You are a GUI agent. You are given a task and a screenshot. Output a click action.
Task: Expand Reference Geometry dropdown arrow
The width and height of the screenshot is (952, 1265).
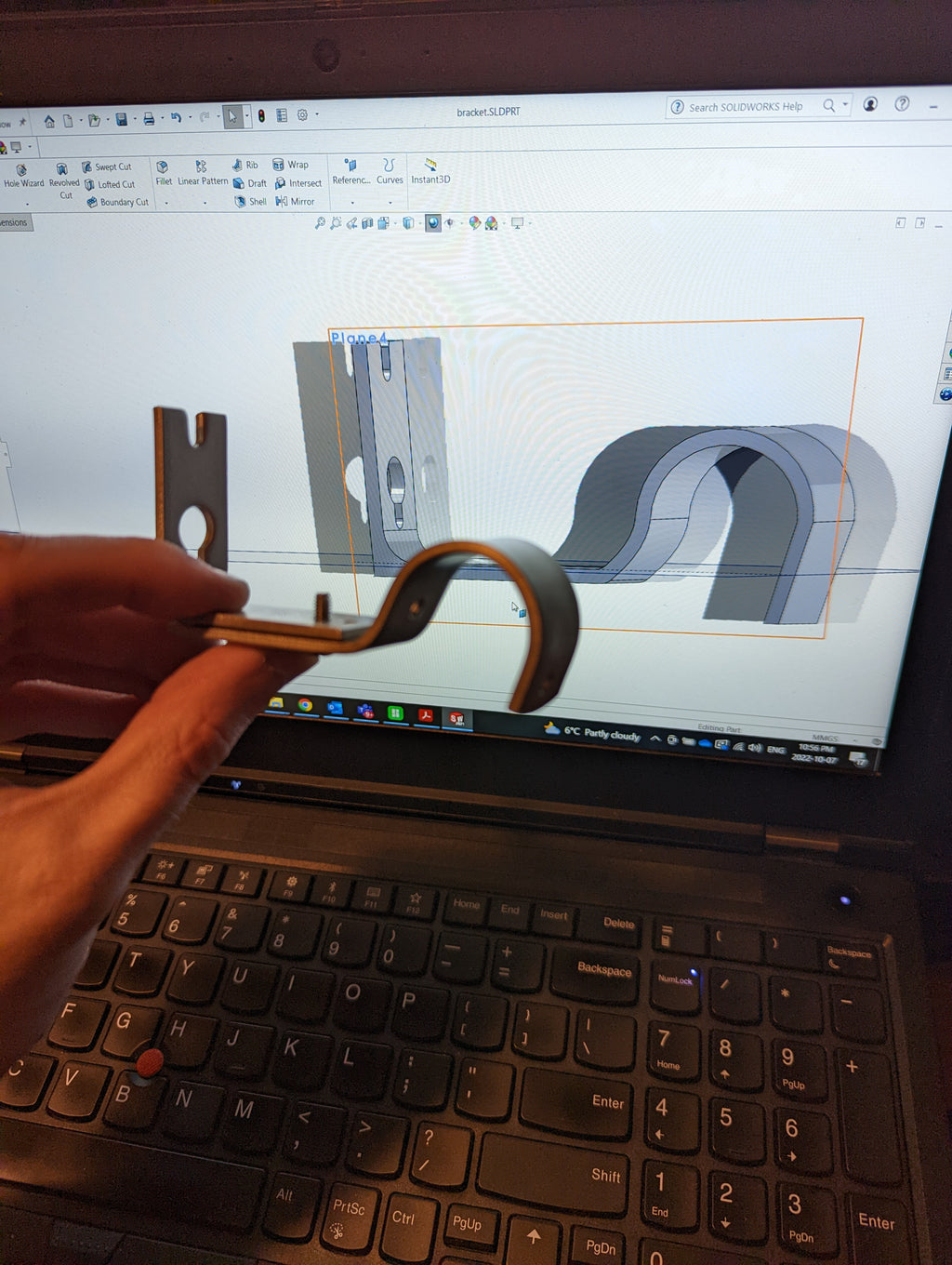click(x=352, y=202)
